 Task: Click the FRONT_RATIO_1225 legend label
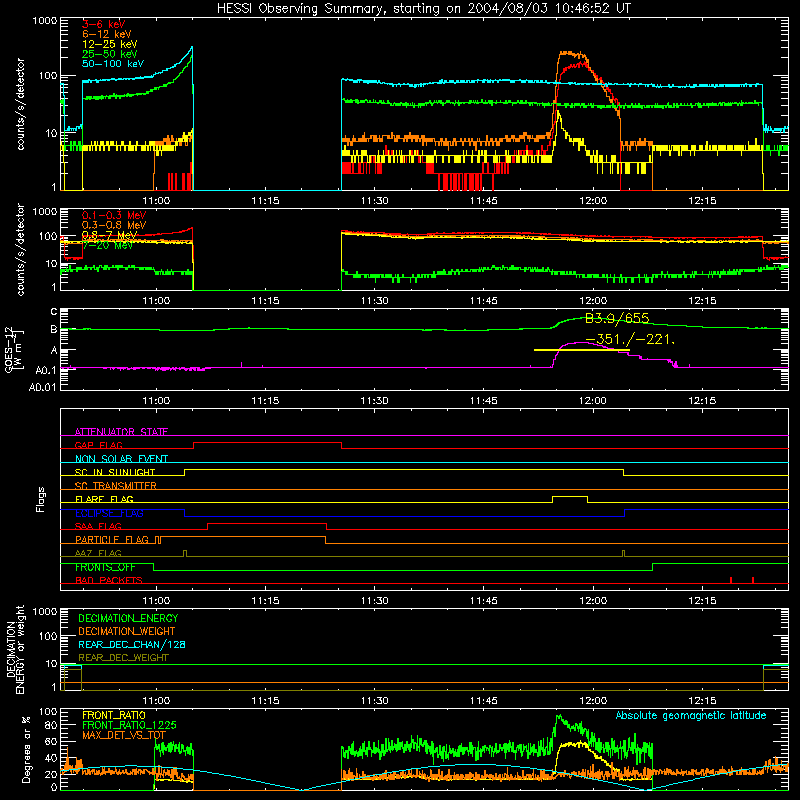coord(129,725)
